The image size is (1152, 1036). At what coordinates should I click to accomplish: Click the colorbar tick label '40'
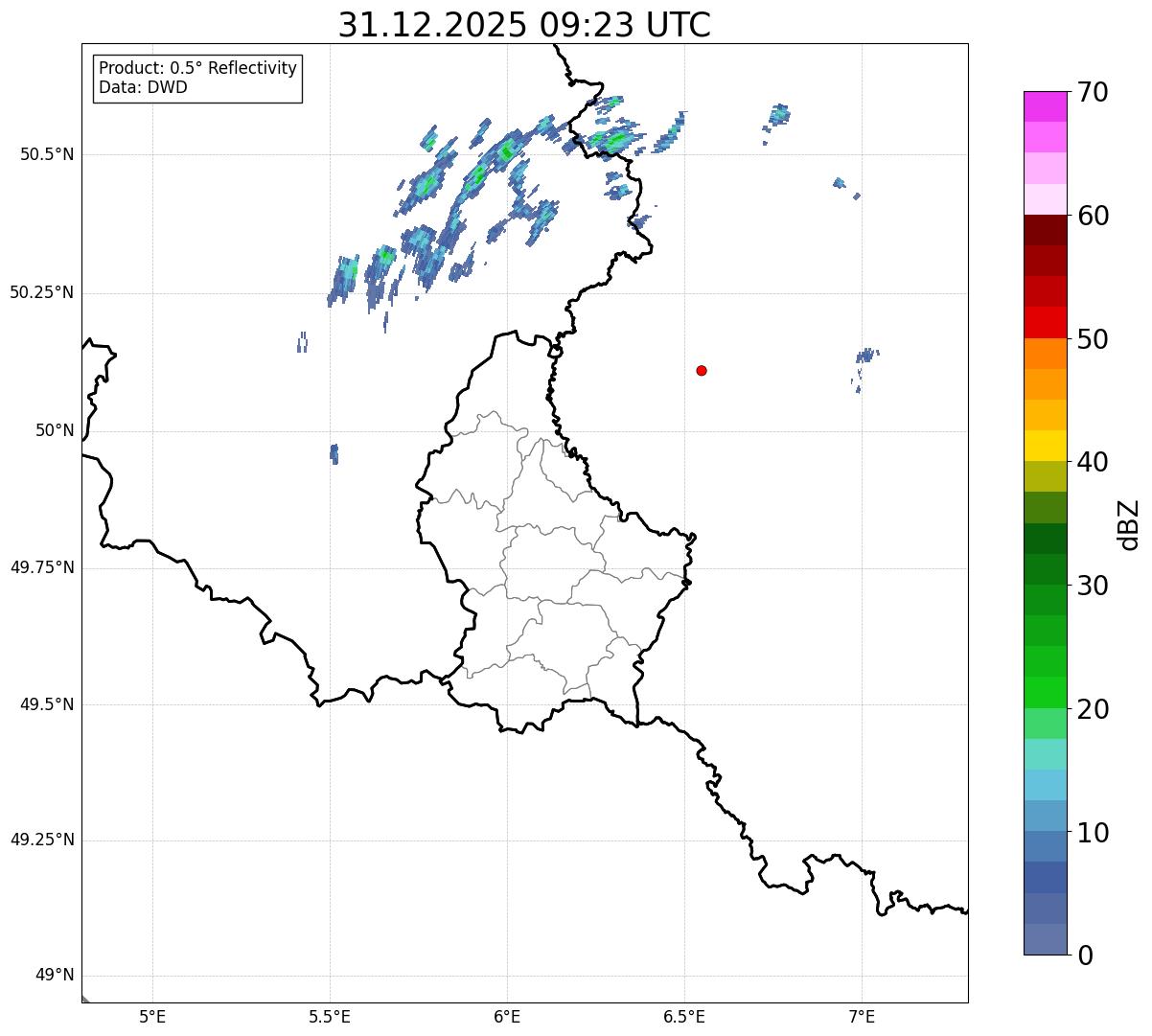click(1093, 462)
